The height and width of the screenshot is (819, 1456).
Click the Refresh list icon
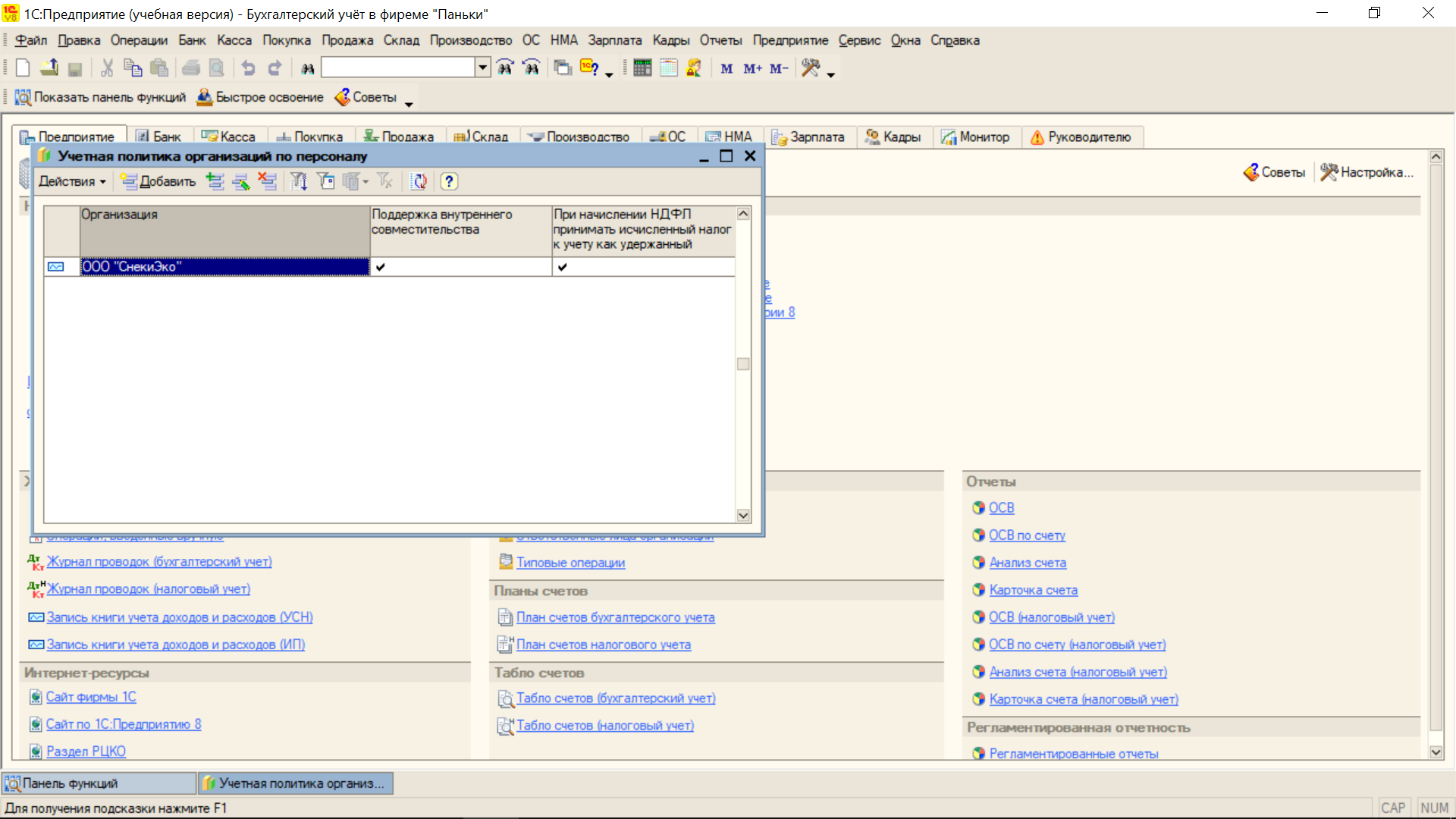pos(419,181)
